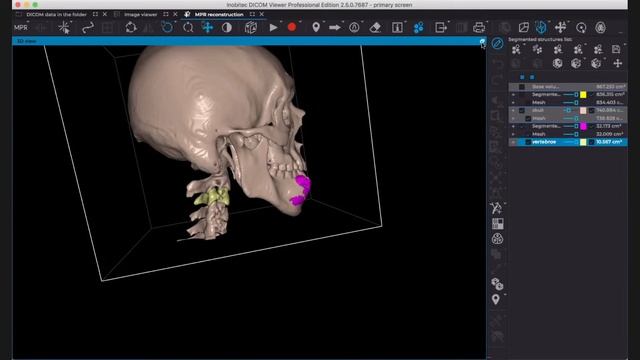Select the vertebrae row in structures list
Image resolution: width=640 pixels, height=360 pixels.
pyautogui.click(x=568, y=142)
